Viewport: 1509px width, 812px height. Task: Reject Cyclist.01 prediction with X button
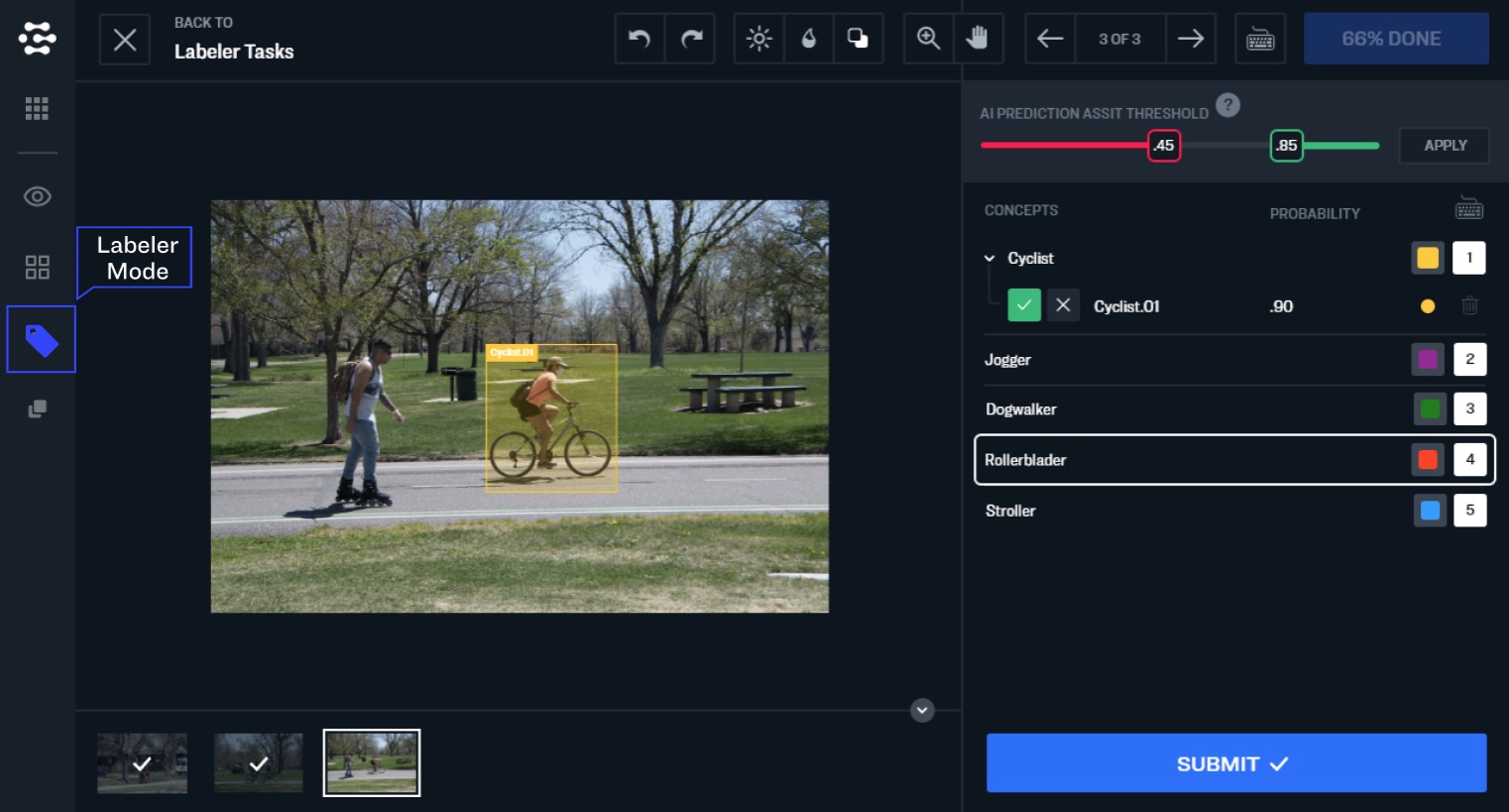pos(1063,305)
